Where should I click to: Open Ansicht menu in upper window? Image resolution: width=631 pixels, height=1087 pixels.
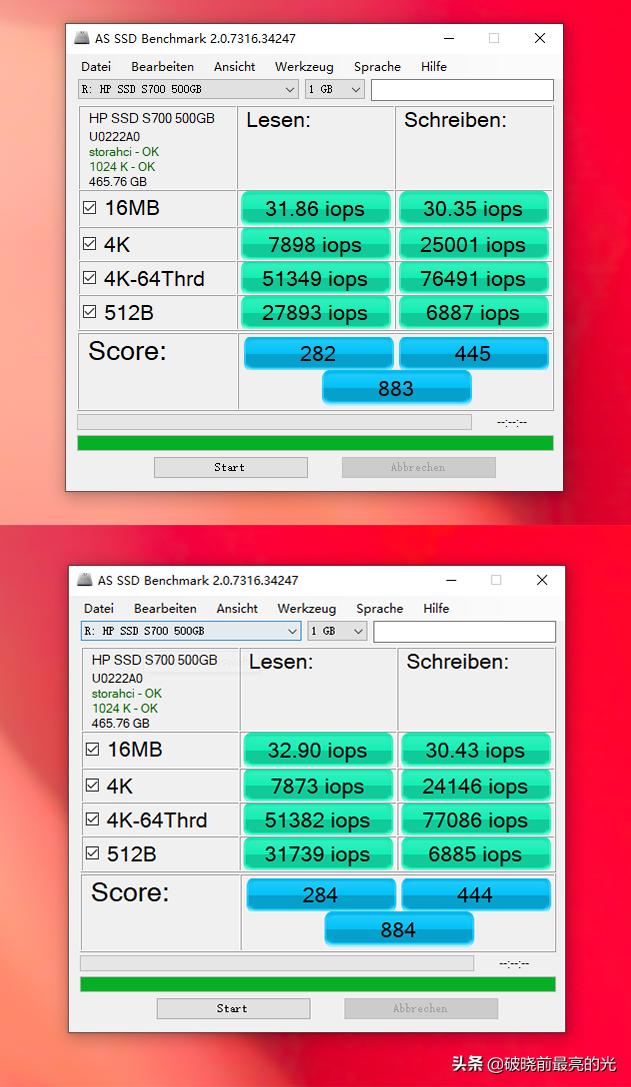point(234,67)
